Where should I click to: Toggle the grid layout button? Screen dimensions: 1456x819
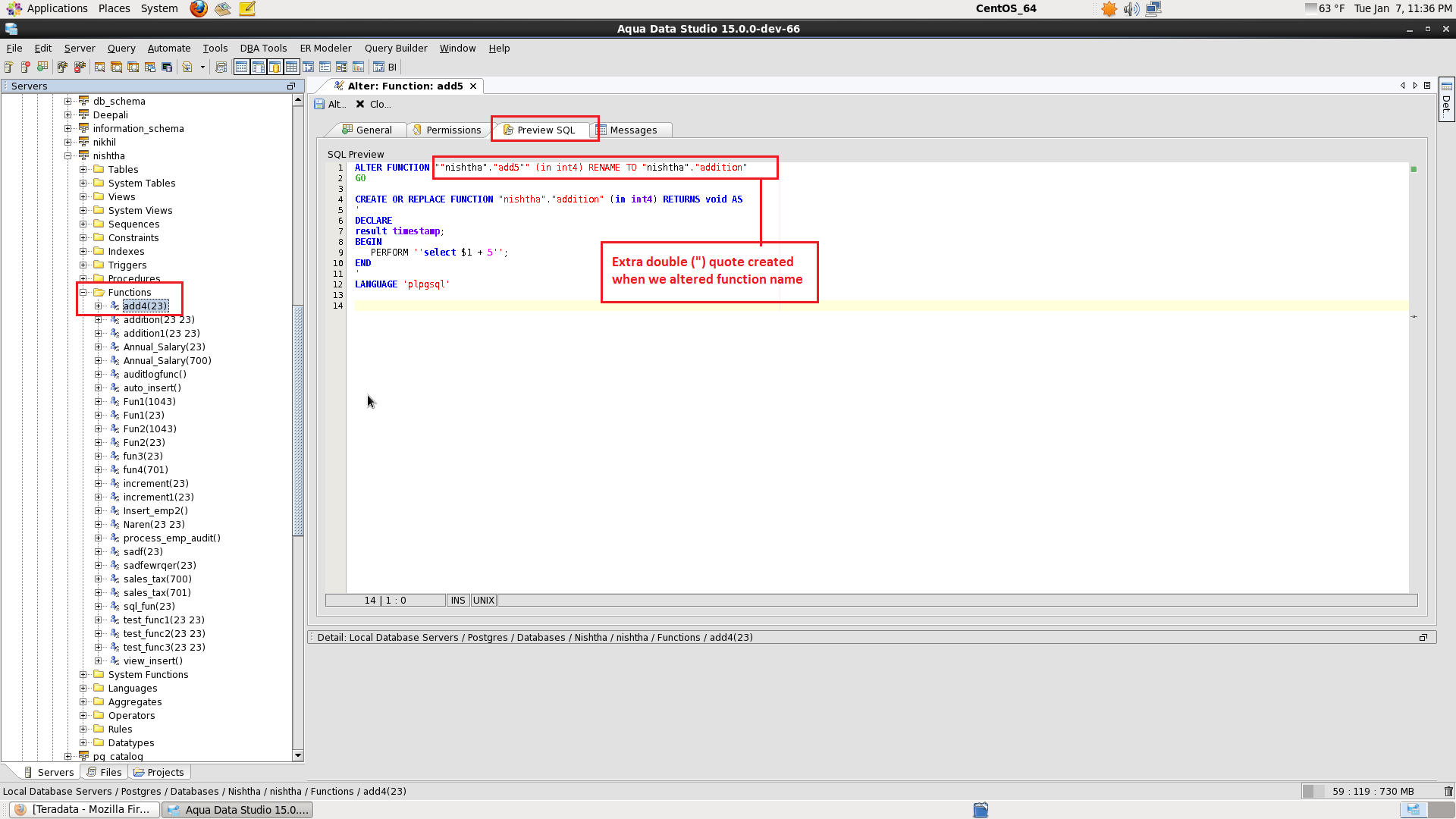(x=291, y=67)
